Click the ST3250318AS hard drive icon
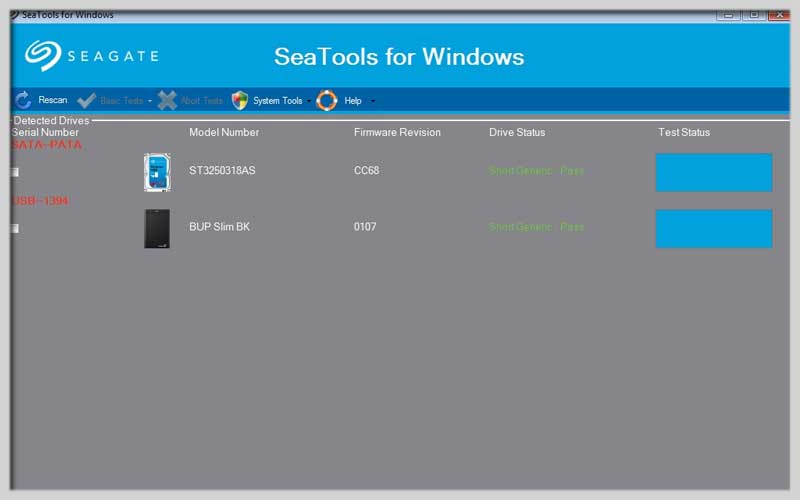 [157, 172]
